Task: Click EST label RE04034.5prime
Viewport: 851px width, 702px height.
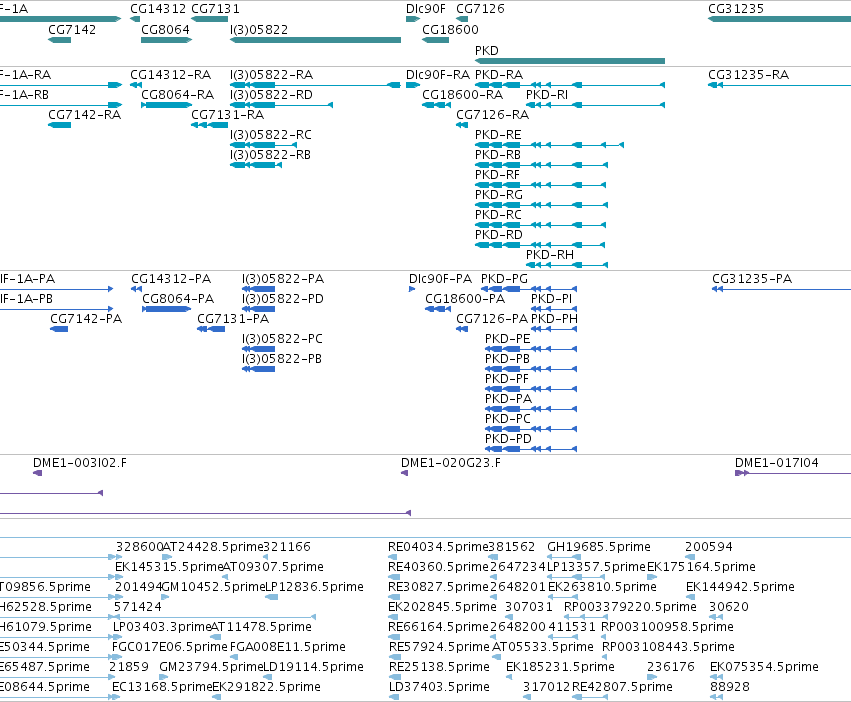Action: [439, 547]
